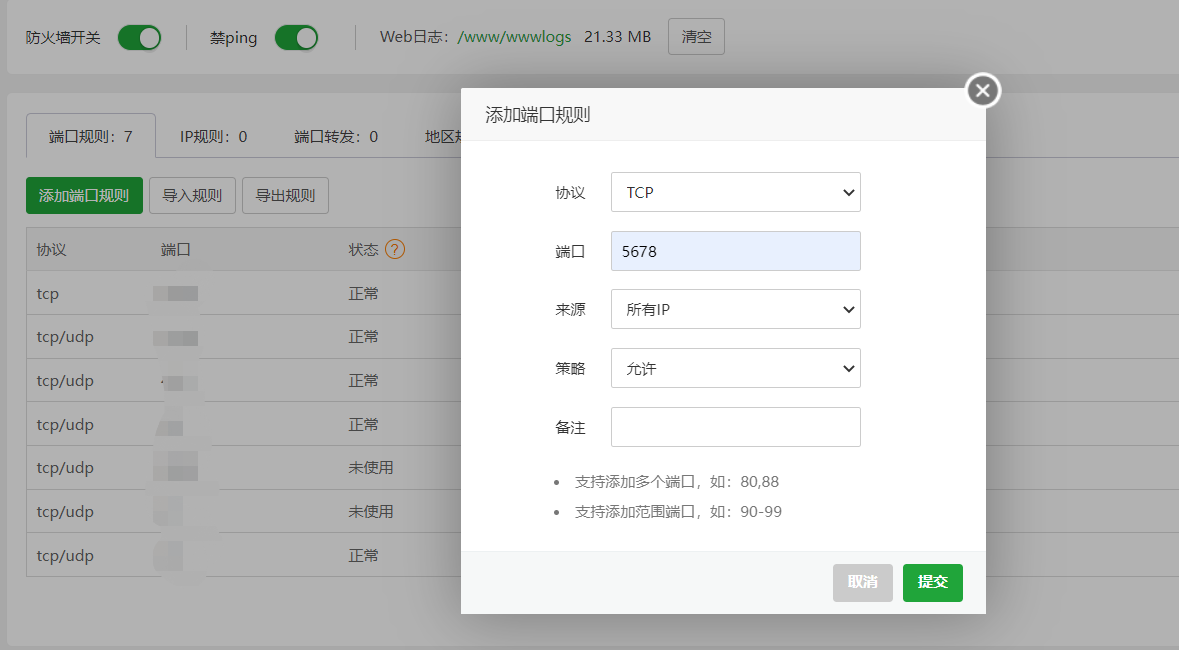
Task: Open the 端口转发 tab
Action: pyautogui.click(x=336, y=136)
